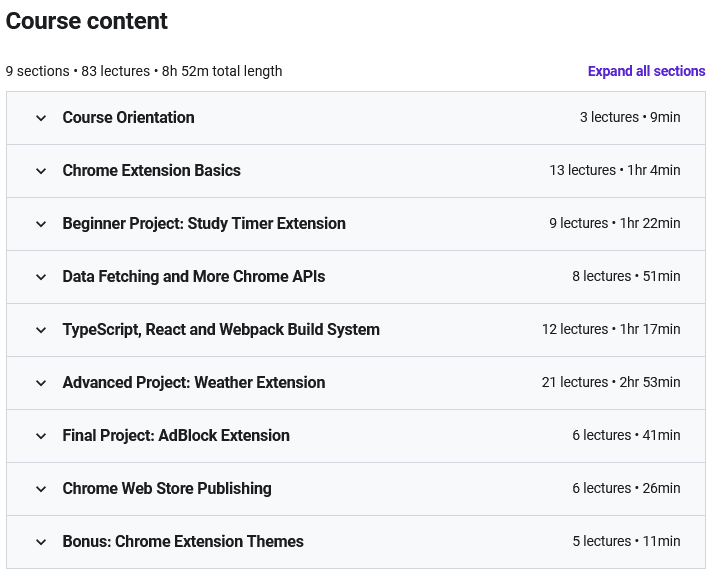The image size is (713, 576).
Task: Open TypeScript, React and Webpack Build System
Action: coord(221,330)
